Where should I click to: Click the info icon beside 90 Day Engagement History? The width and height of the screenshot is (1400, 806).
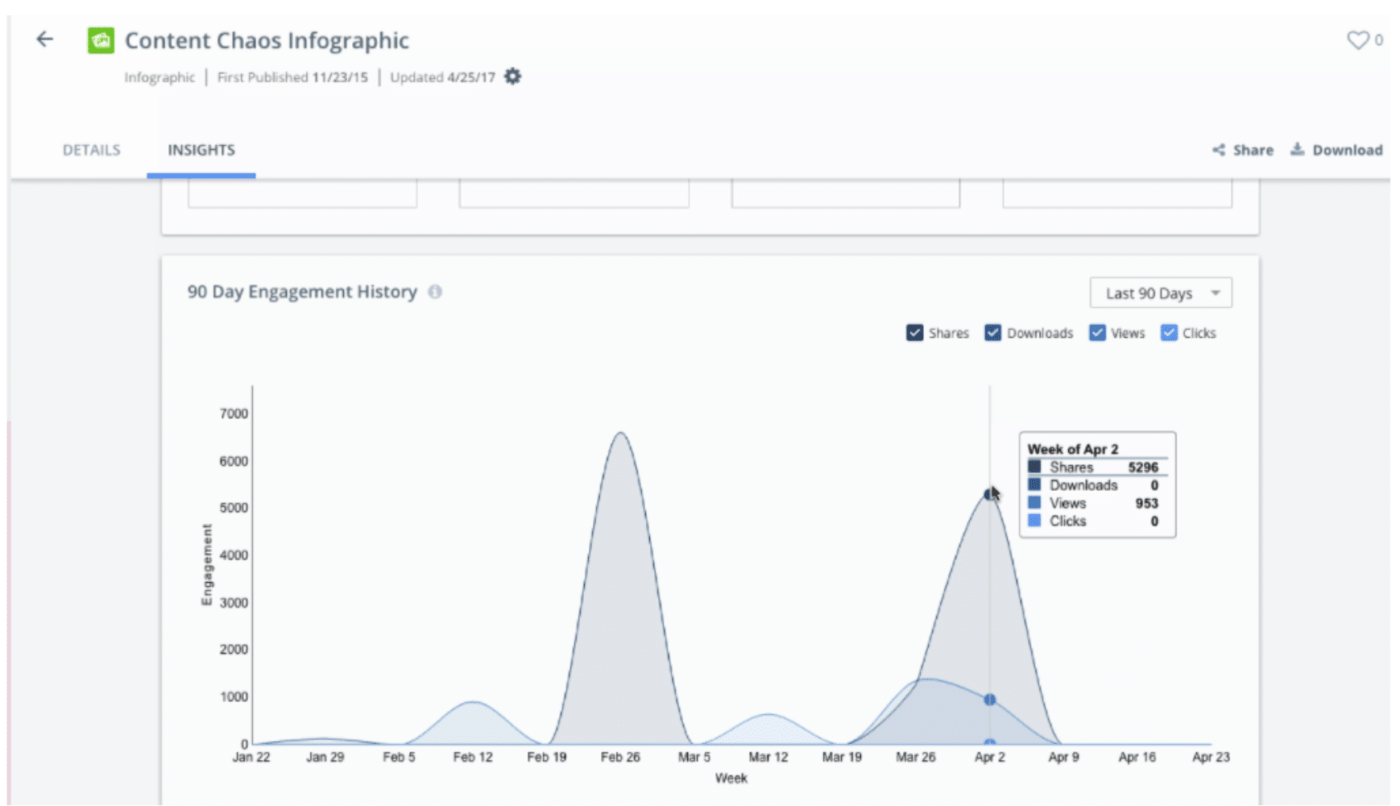coord(436,291)
